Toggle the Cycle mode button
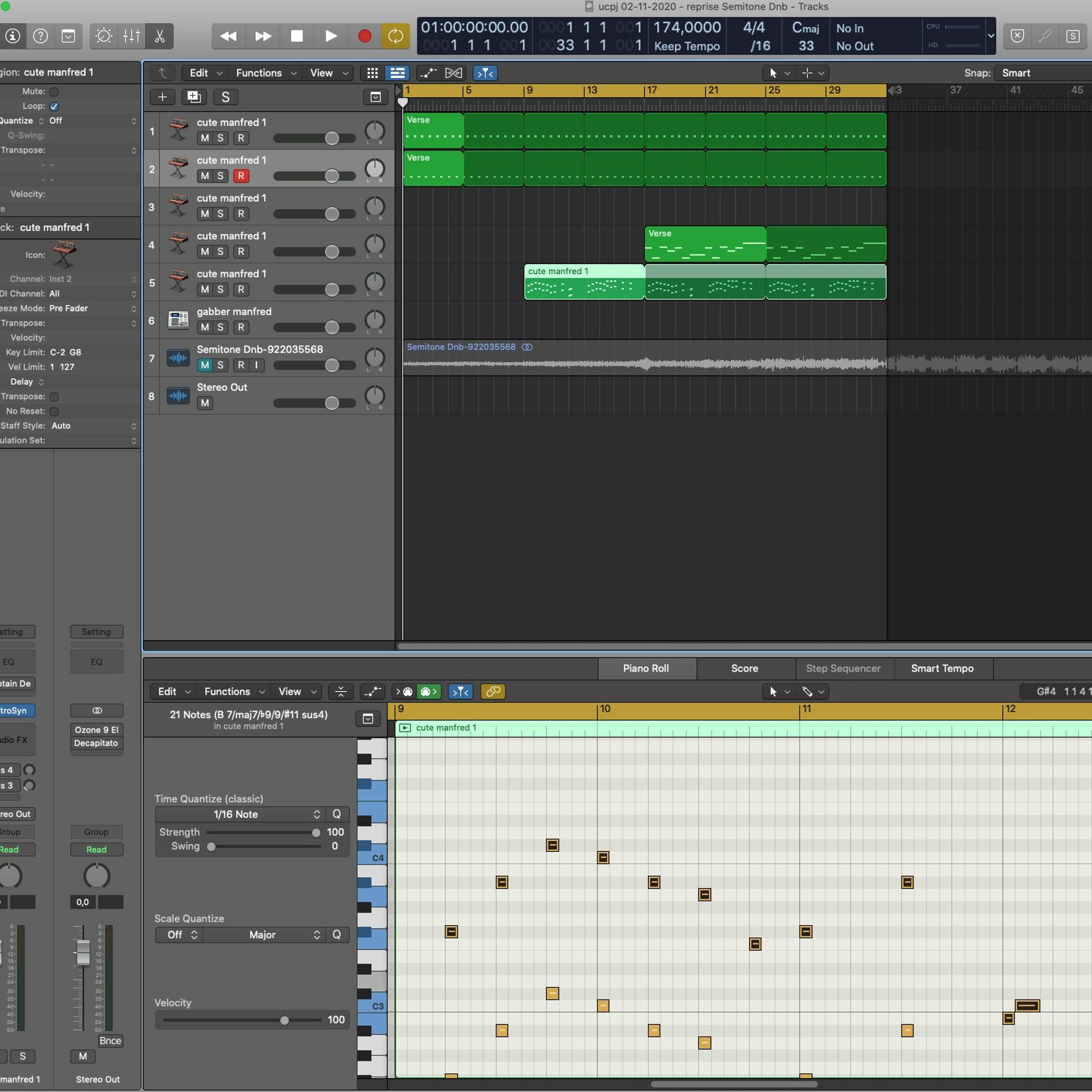Viewport: 1092px width, 1092px height. click(395, 36)
